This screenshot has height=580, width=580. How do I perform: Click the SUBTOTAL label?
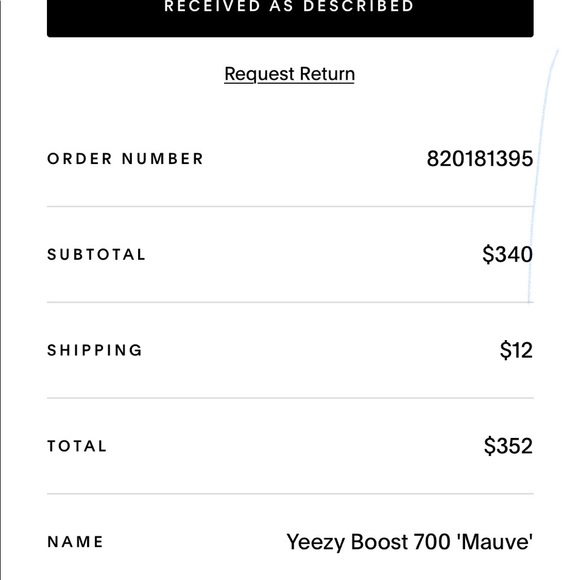[x=97, y=254]
